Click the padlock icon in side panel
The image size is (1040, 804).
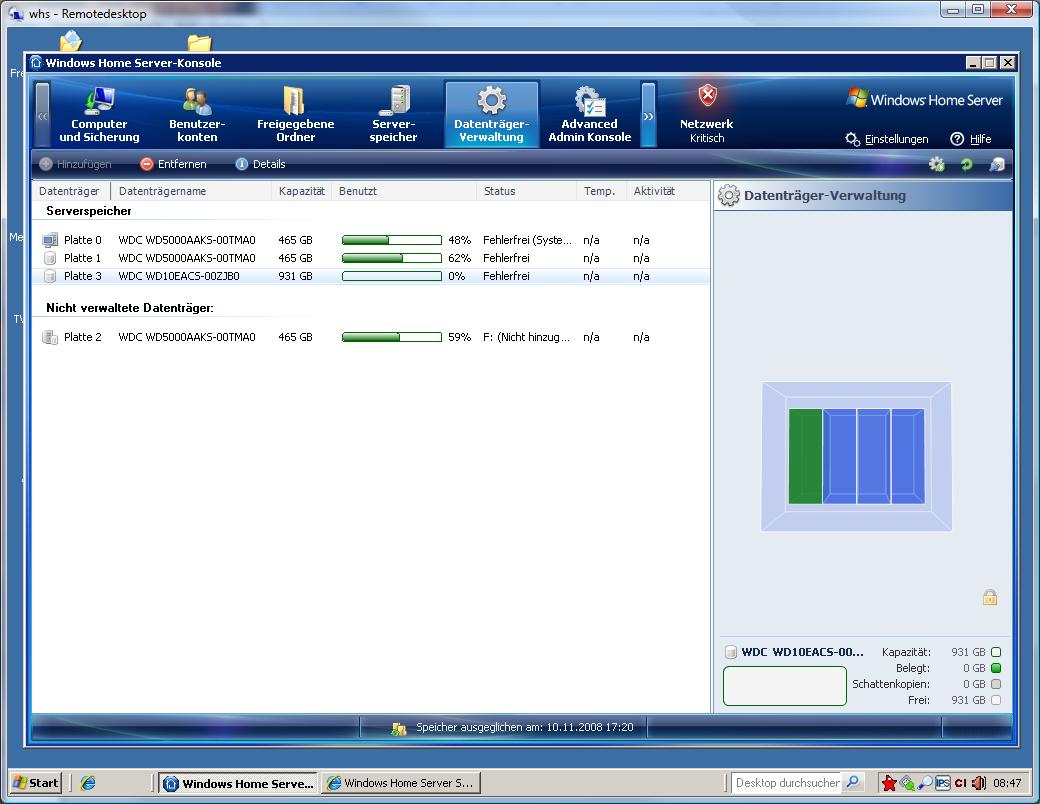pos(990,597)
